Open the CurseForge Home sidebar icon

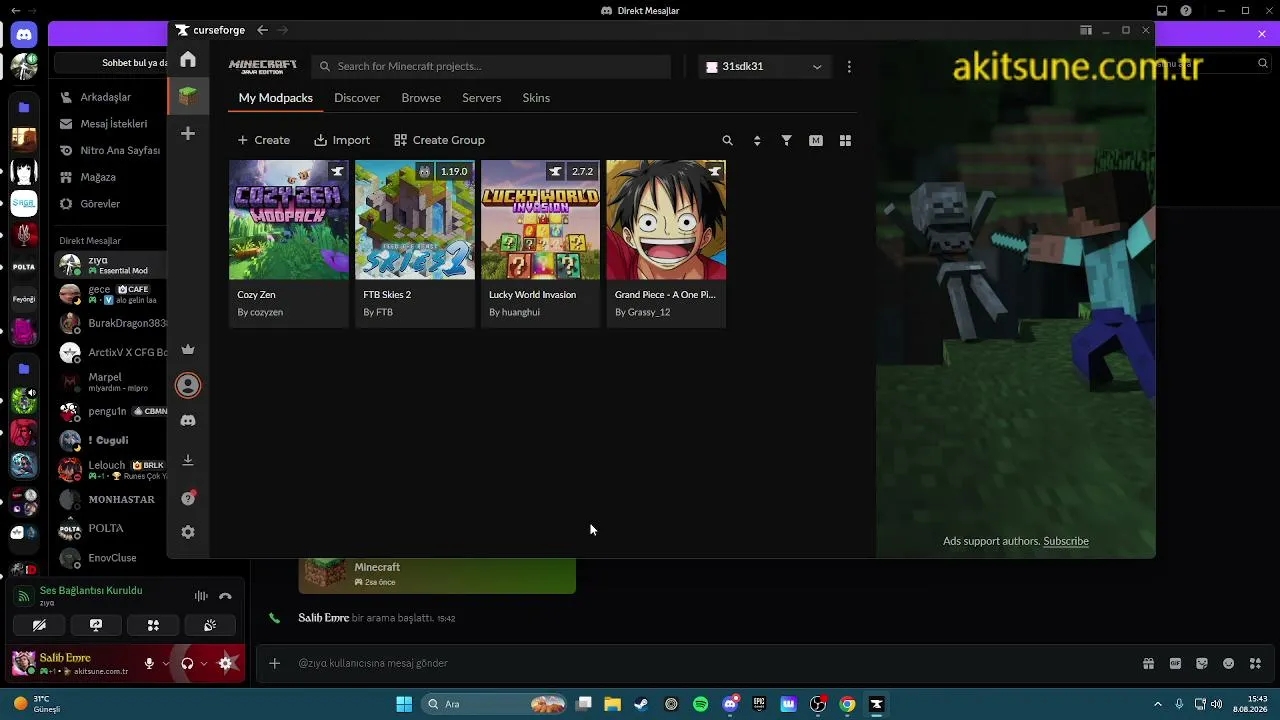click(188, 60)
